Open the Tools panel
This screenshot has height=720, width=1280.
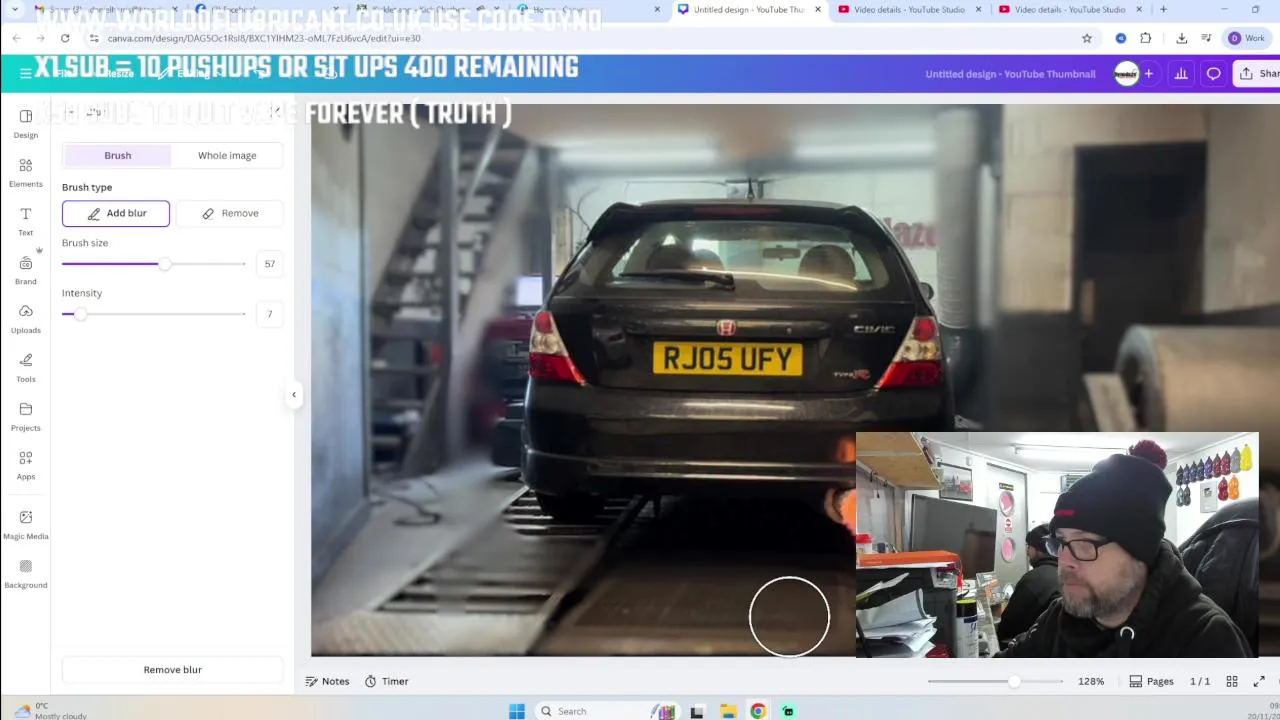(25, 367)
